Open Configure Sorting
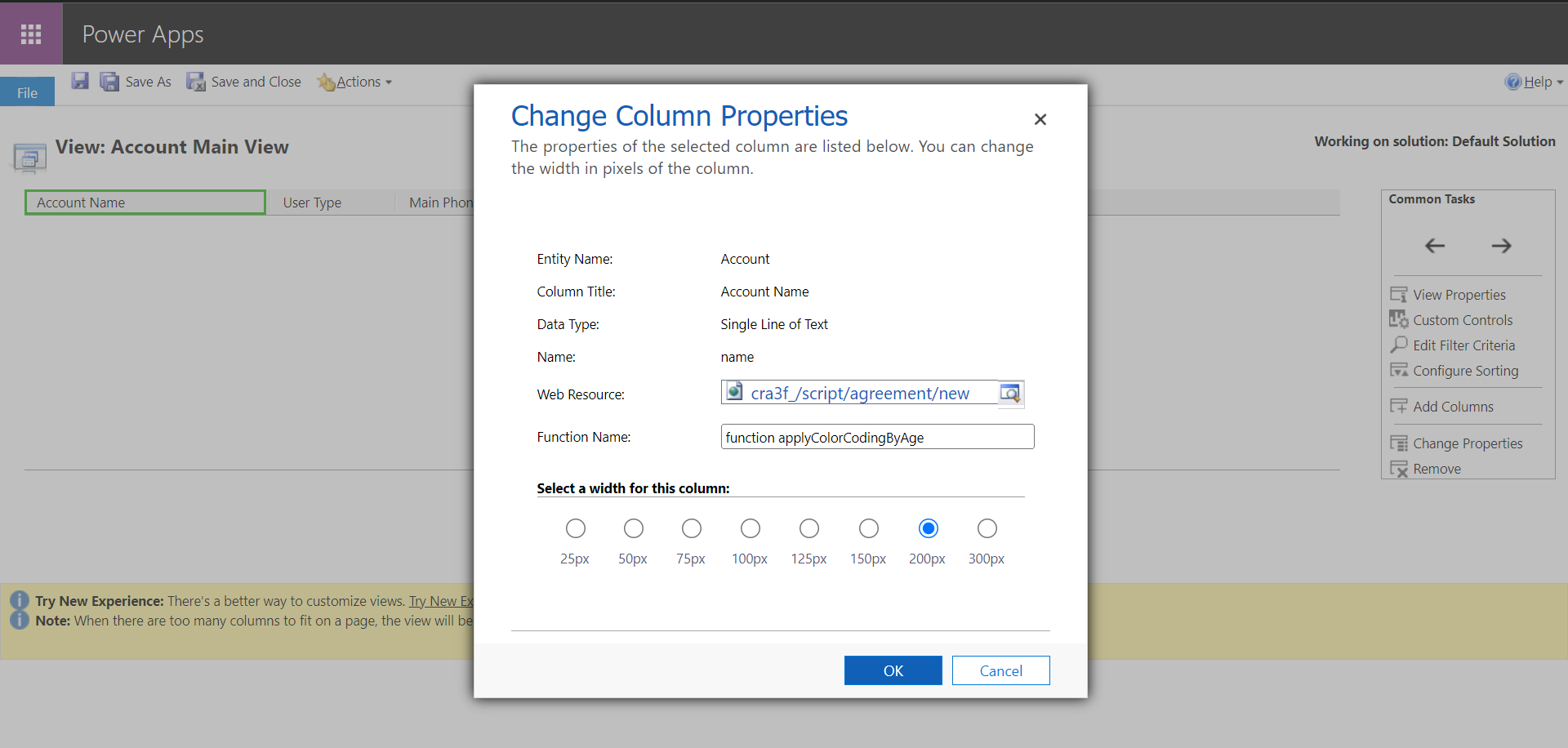 click(1466, 370)
